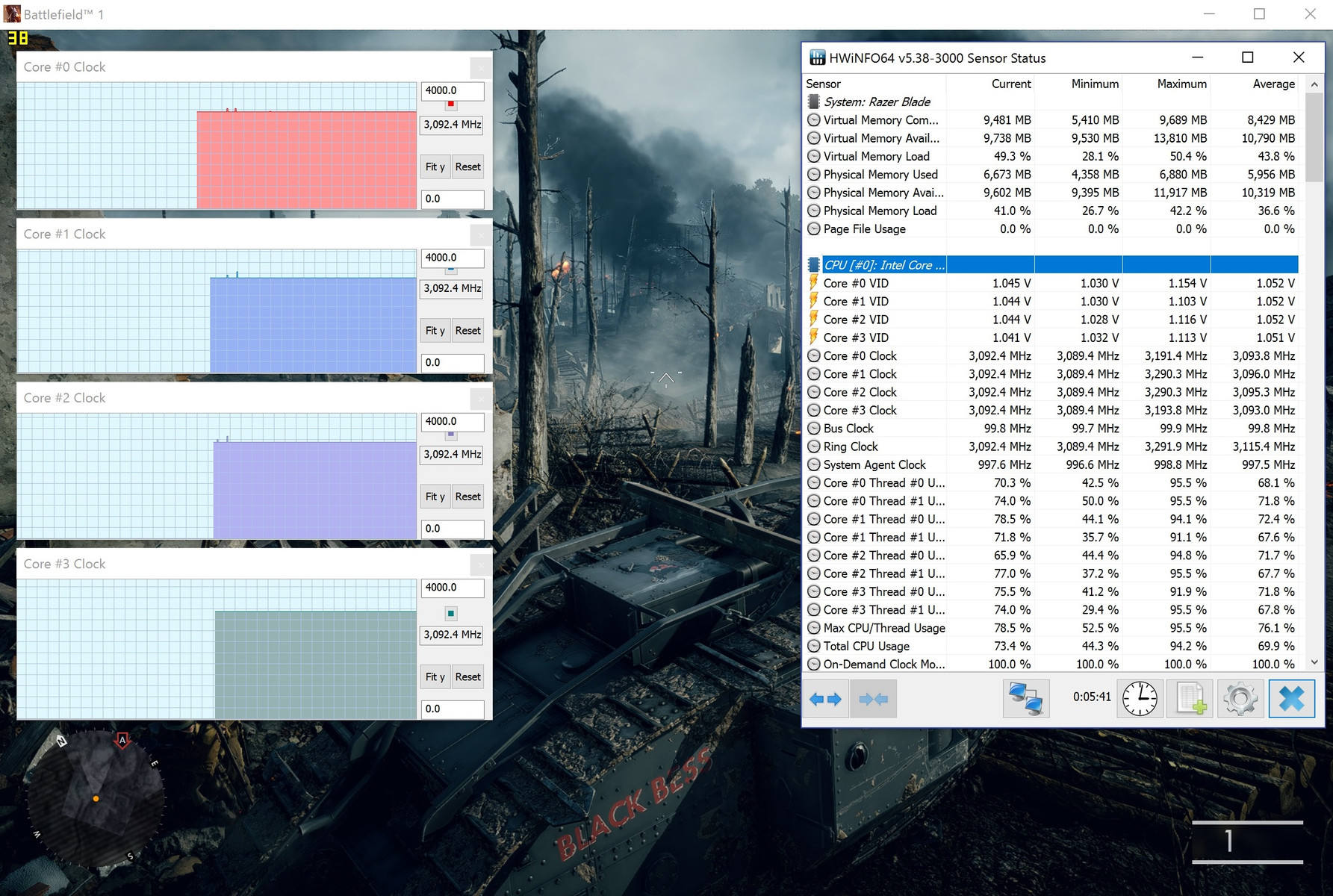Click the Core #2 VID lightning icon
1333x896 pixels.
814,320
